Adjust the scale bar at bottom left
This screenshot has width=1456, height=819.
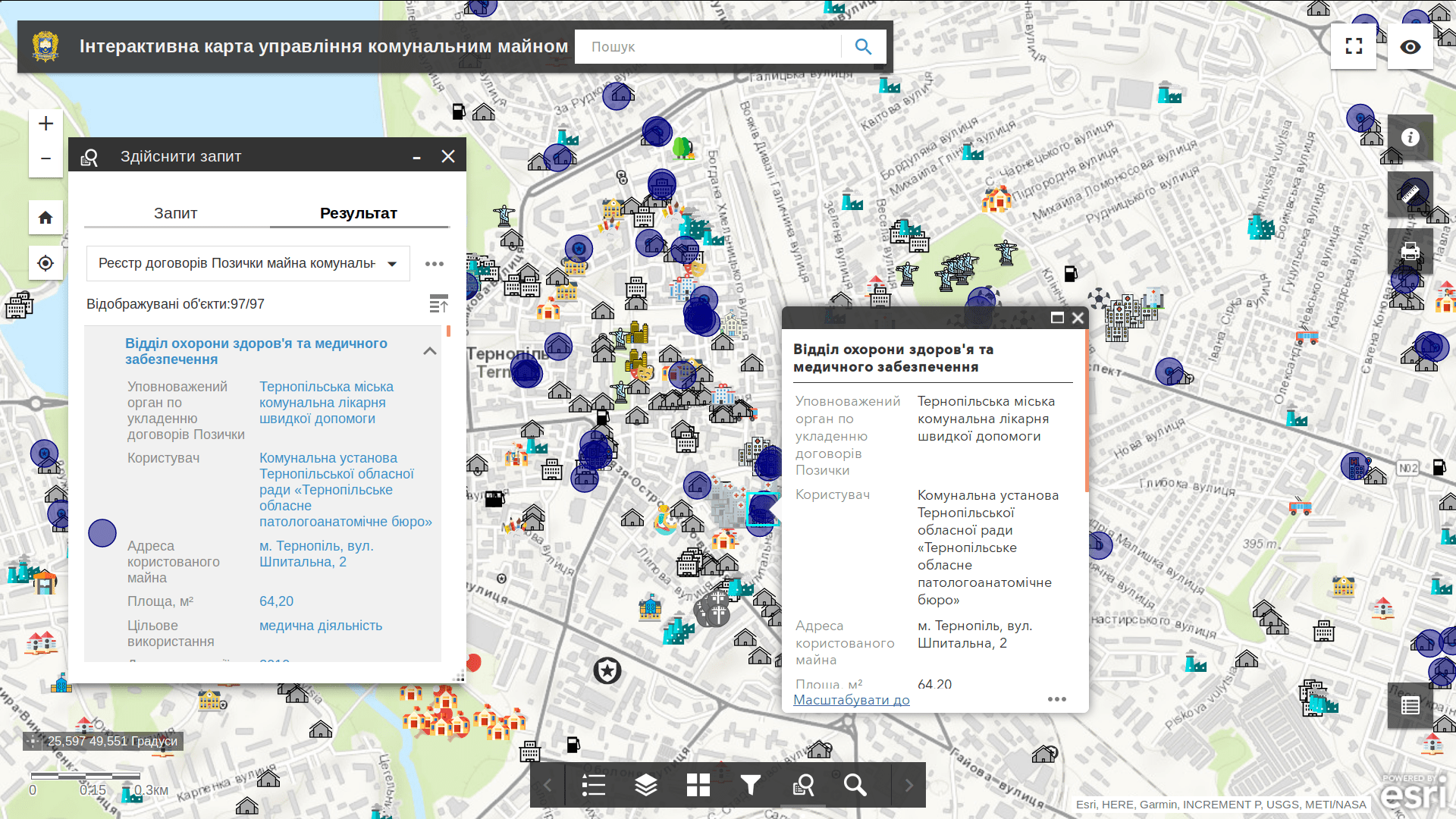pyautogui.click(x=87, y=777)
